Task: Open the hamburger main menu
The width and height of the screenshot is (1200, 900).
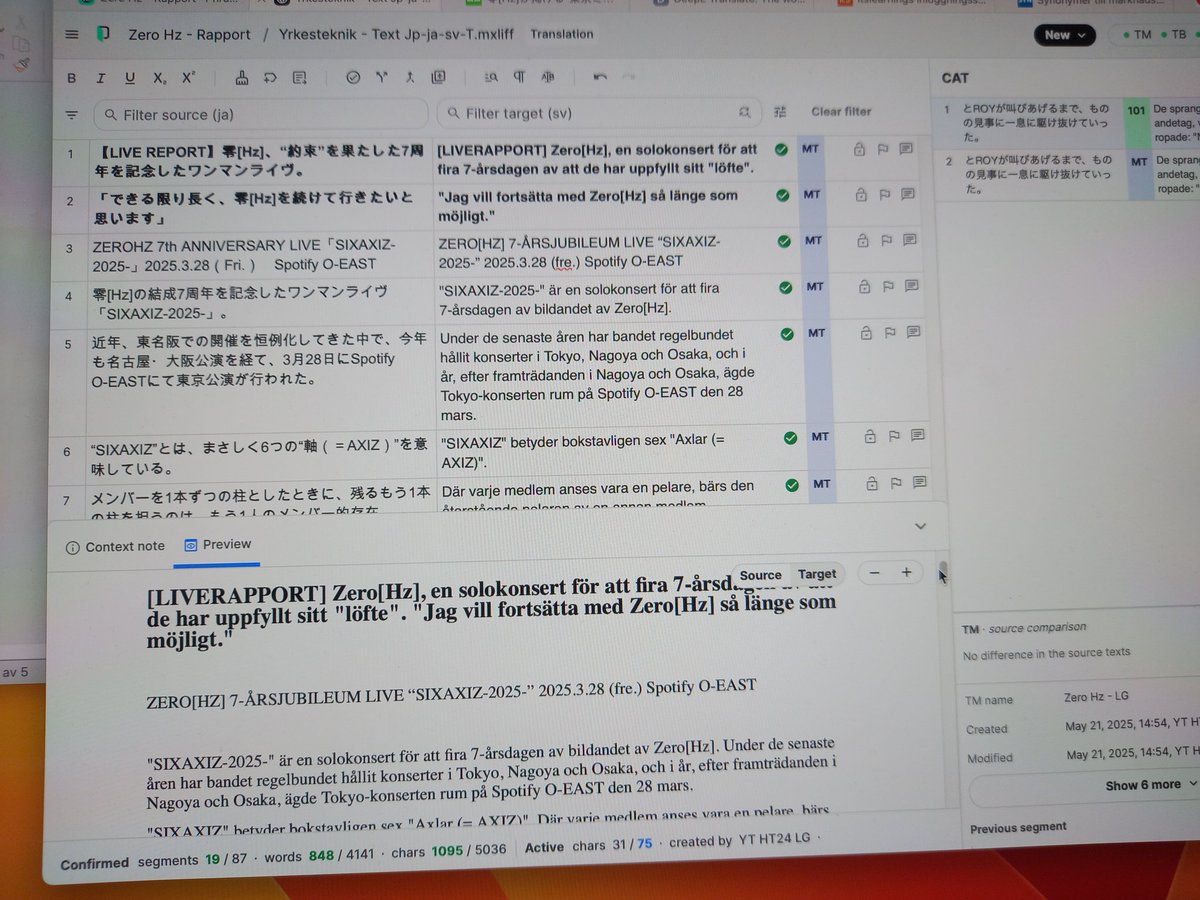Action: pyautogui.click(x=71, y=34)
